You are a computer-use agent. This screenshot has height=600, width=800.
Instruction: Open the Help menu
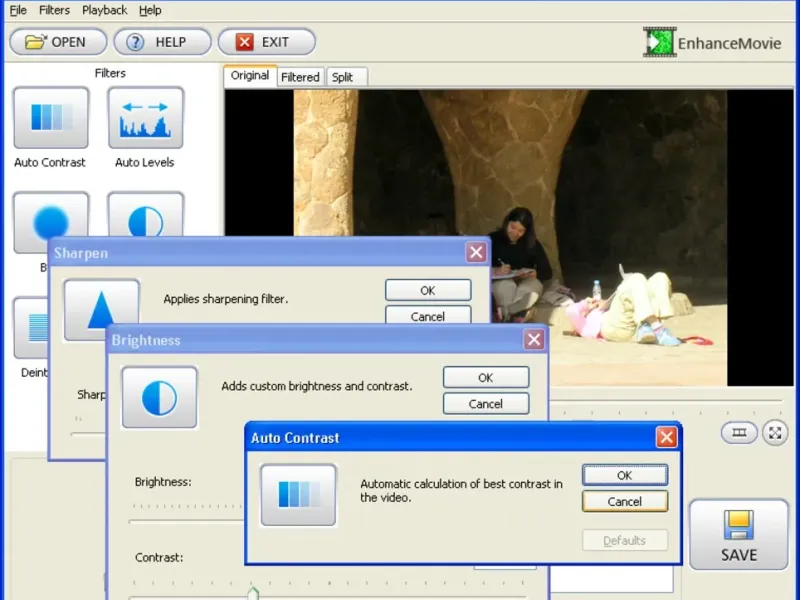150,10
